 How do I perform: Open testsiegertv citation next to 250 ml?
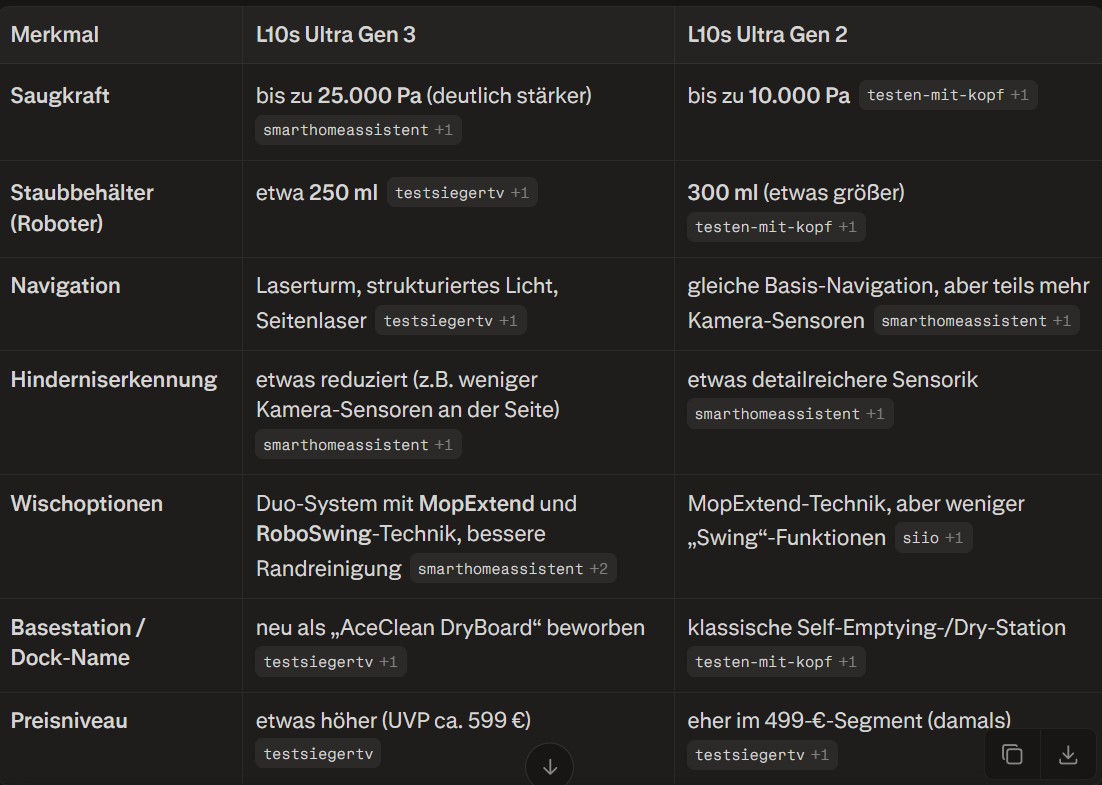click(462, 193)
